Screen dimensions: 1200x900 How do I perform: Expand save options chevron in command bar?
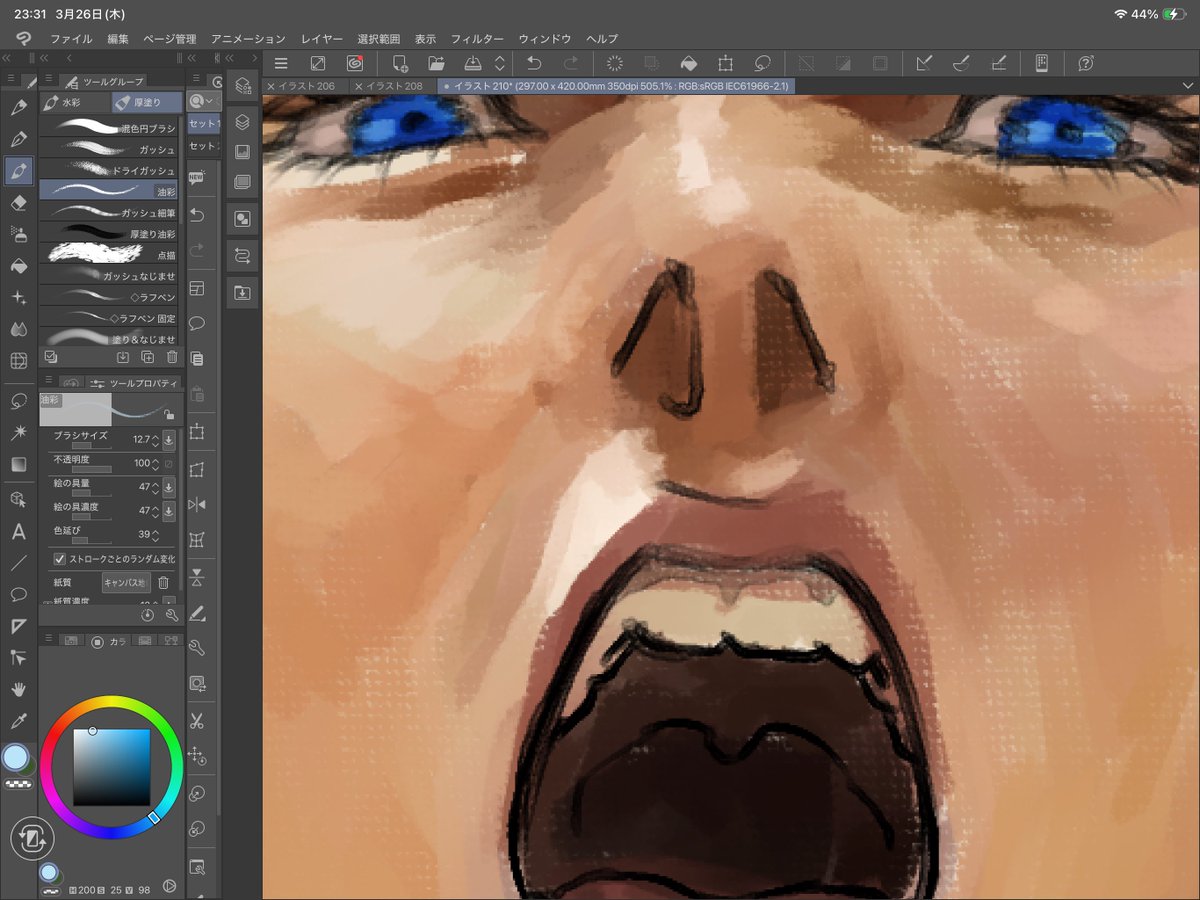click(x=500, y=63)
